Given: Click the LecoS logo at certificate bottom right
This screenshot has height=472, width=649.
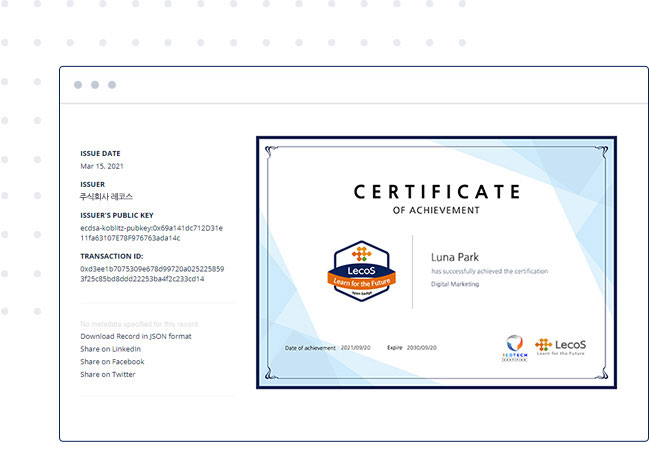Looking at the screenshot, I should [x=561, y=346].
